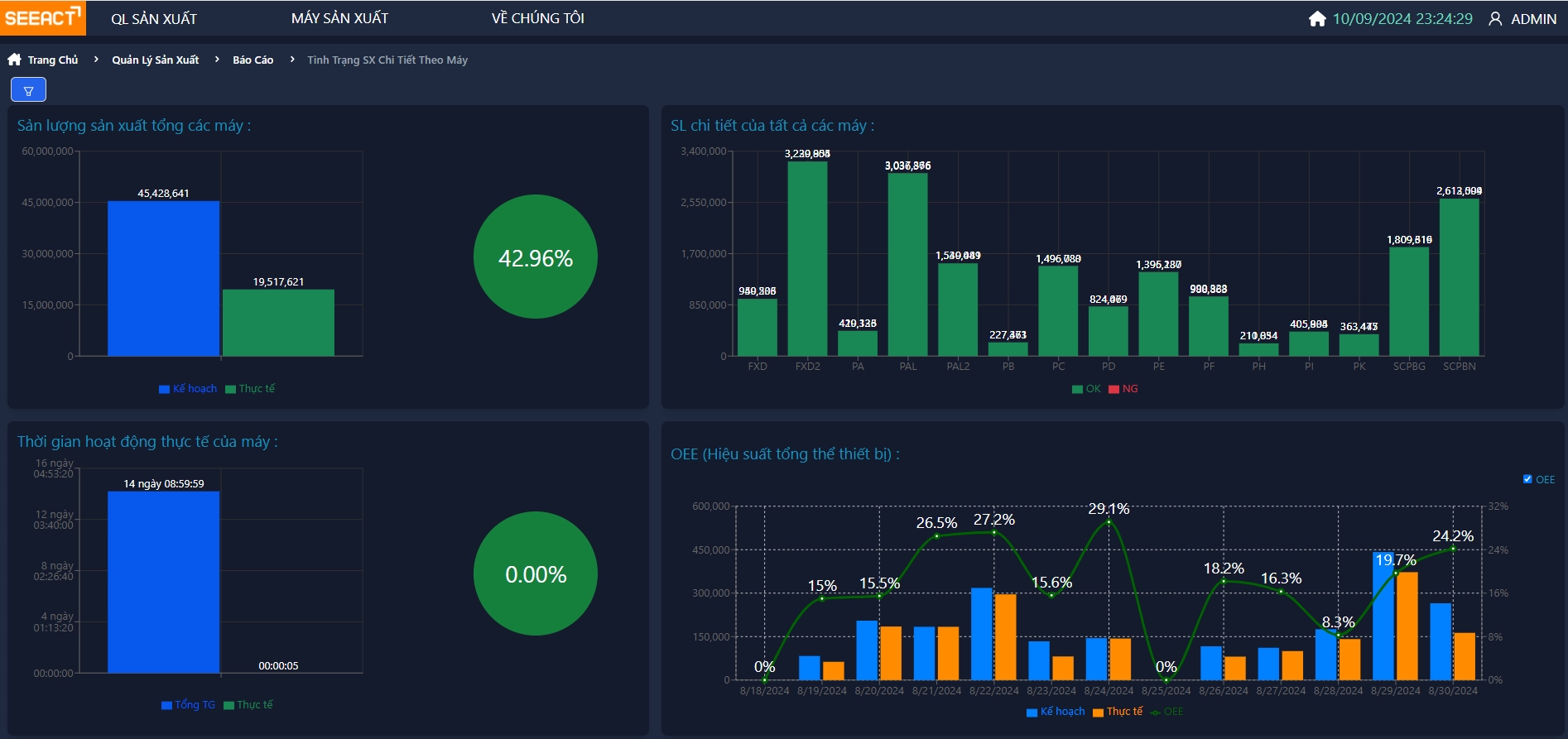Click the 0.00% runtime circle
The width and height of the screenshot is (1568, 739).
pos(536,573)
